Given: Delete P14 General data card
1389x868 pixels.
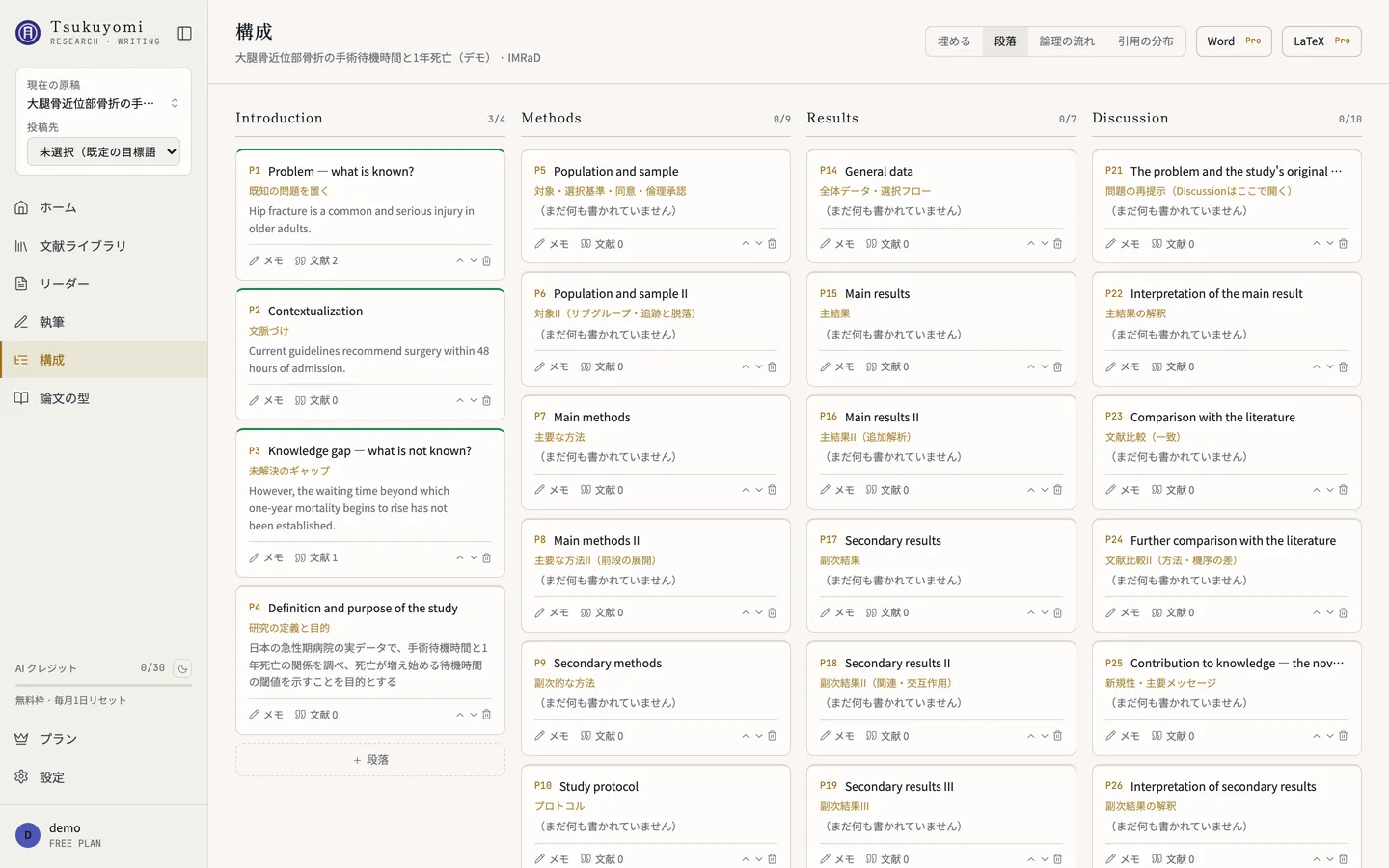Looking at the screenshot, I should 1058,244.
